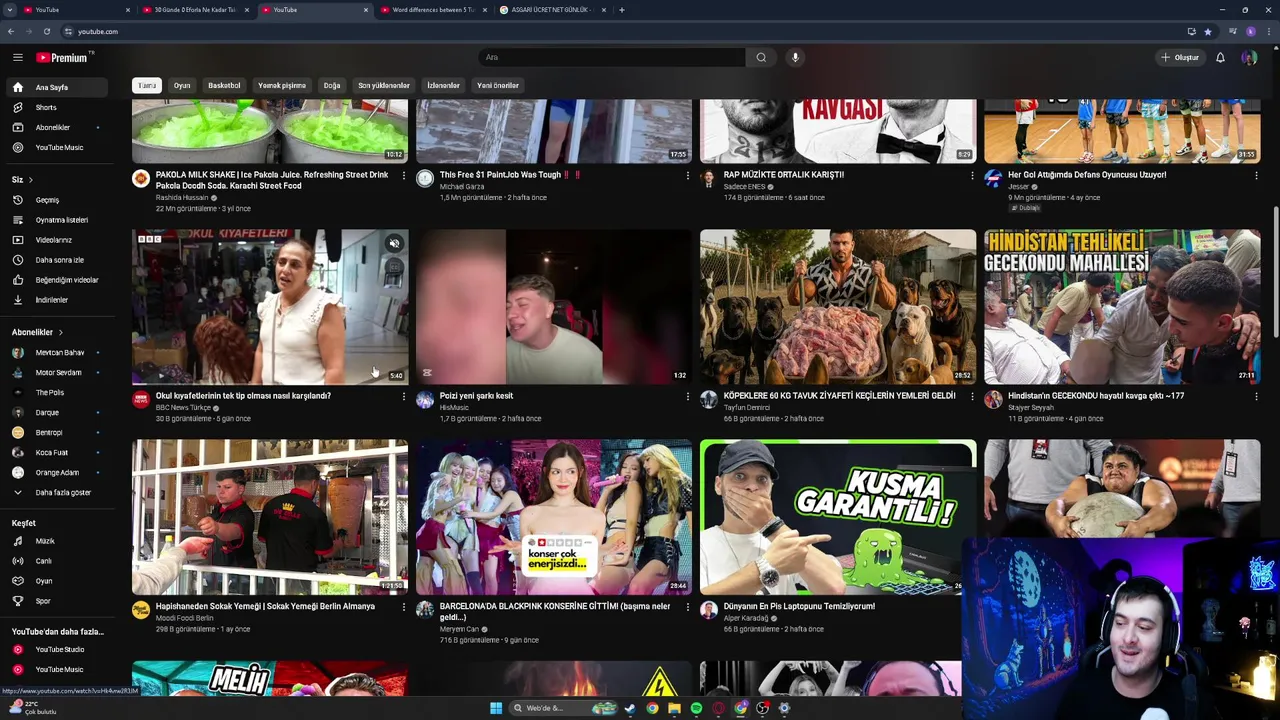Select the İzlenenler filter chip

(443, 85)
